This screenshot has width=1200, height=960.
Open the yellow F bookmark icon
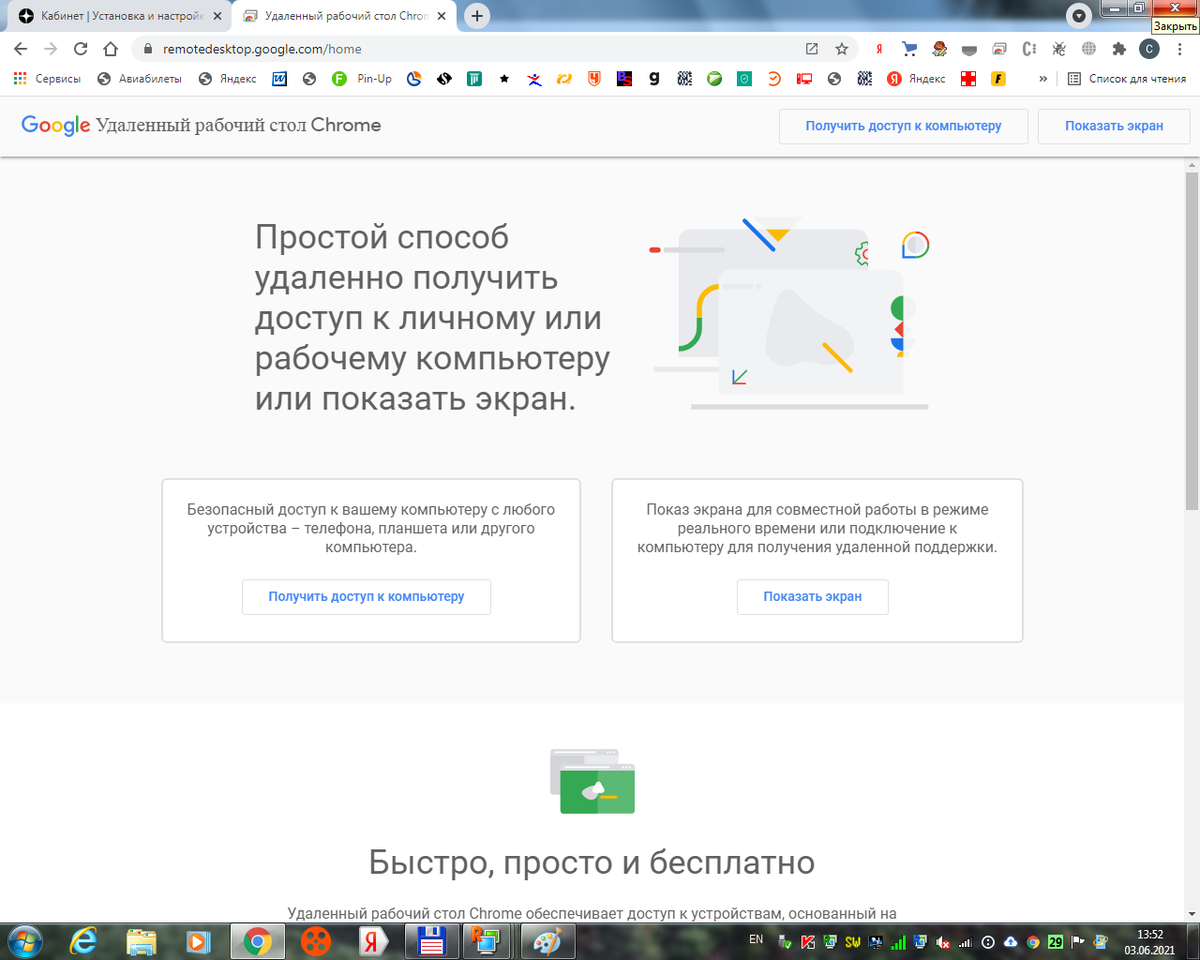(x=998, y=79)
